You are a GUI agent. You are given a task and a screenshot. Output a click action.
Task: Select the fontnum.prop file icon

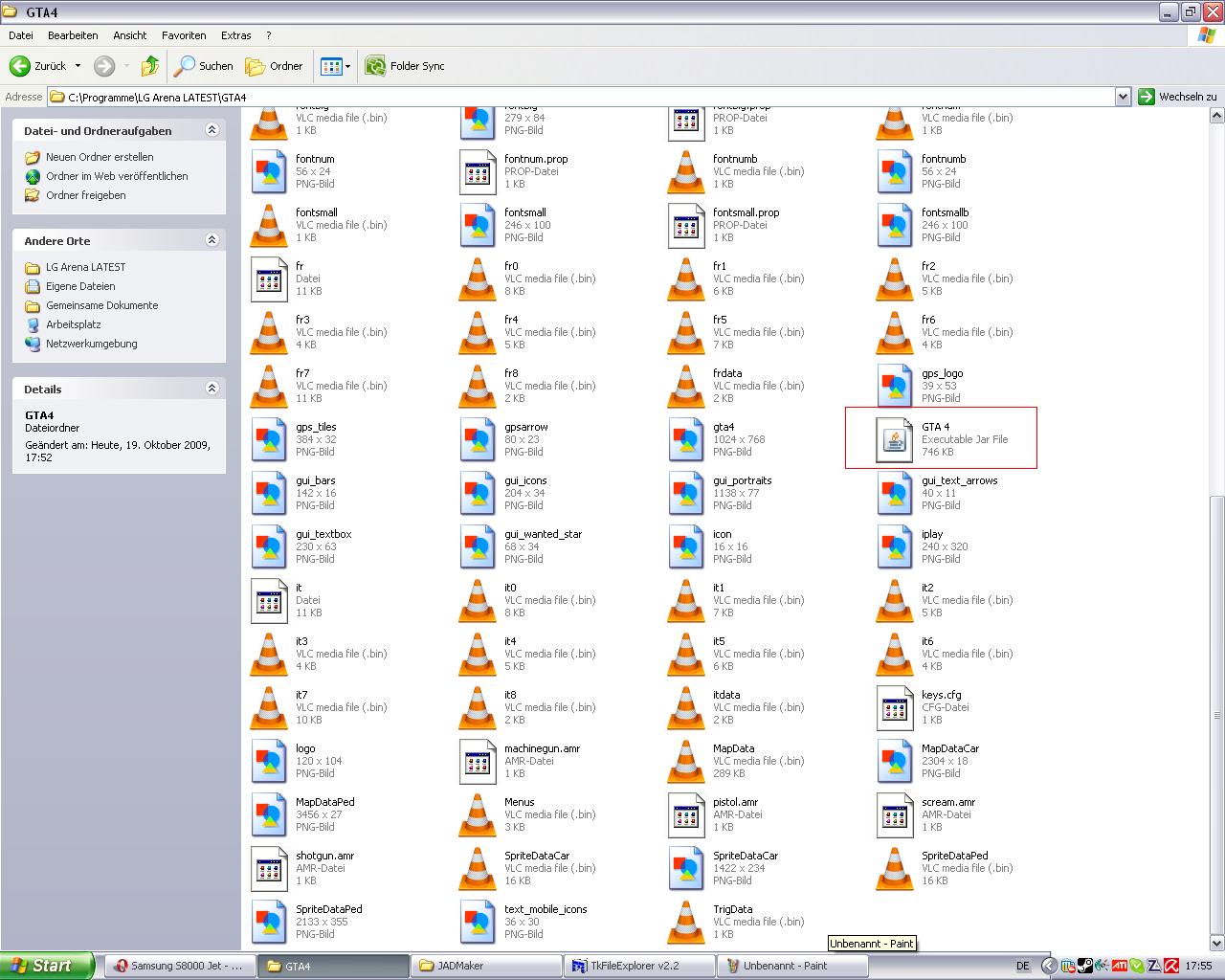pyautogui.click(x=478, y=171)
